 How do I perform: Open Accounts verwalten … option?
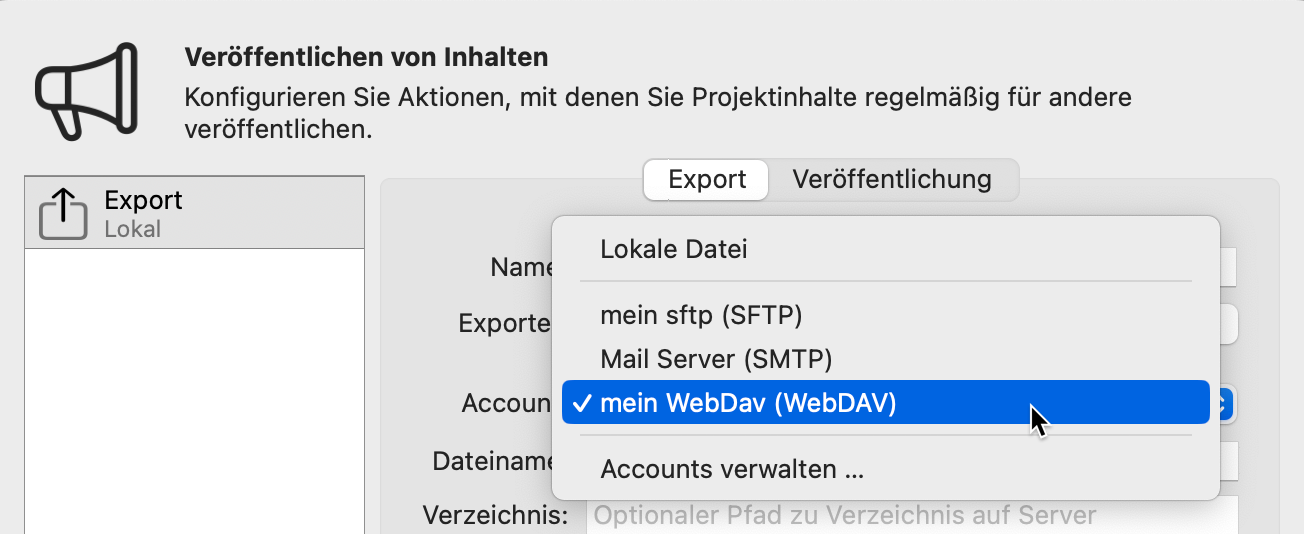click(732, 469)
